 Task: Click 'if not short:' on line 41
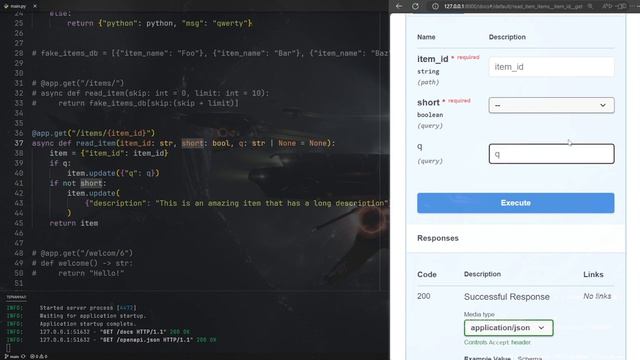78,183
